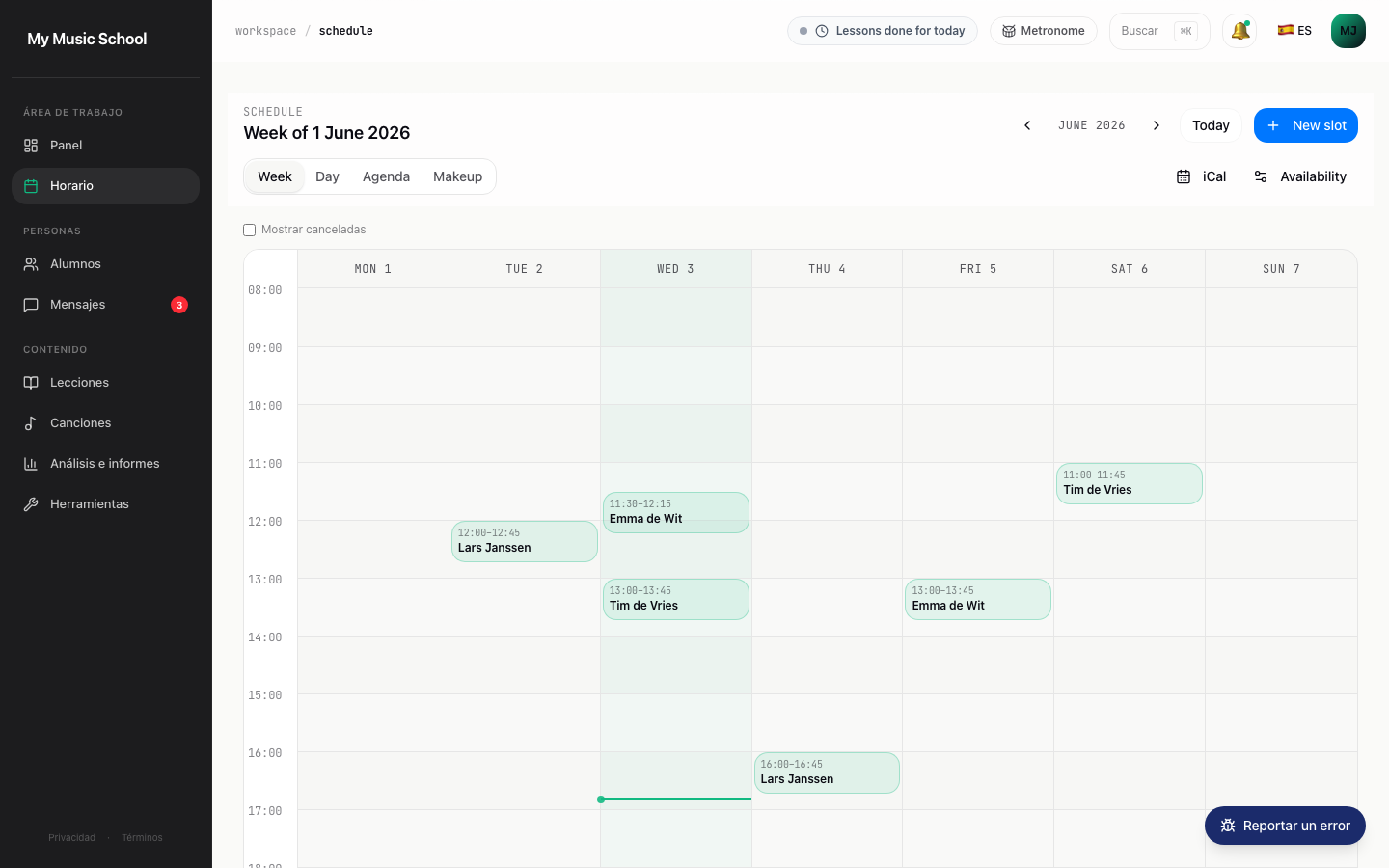Open the Privacidad link
This screenshot has height=868, width=1389.
click(x=72, y=838)
